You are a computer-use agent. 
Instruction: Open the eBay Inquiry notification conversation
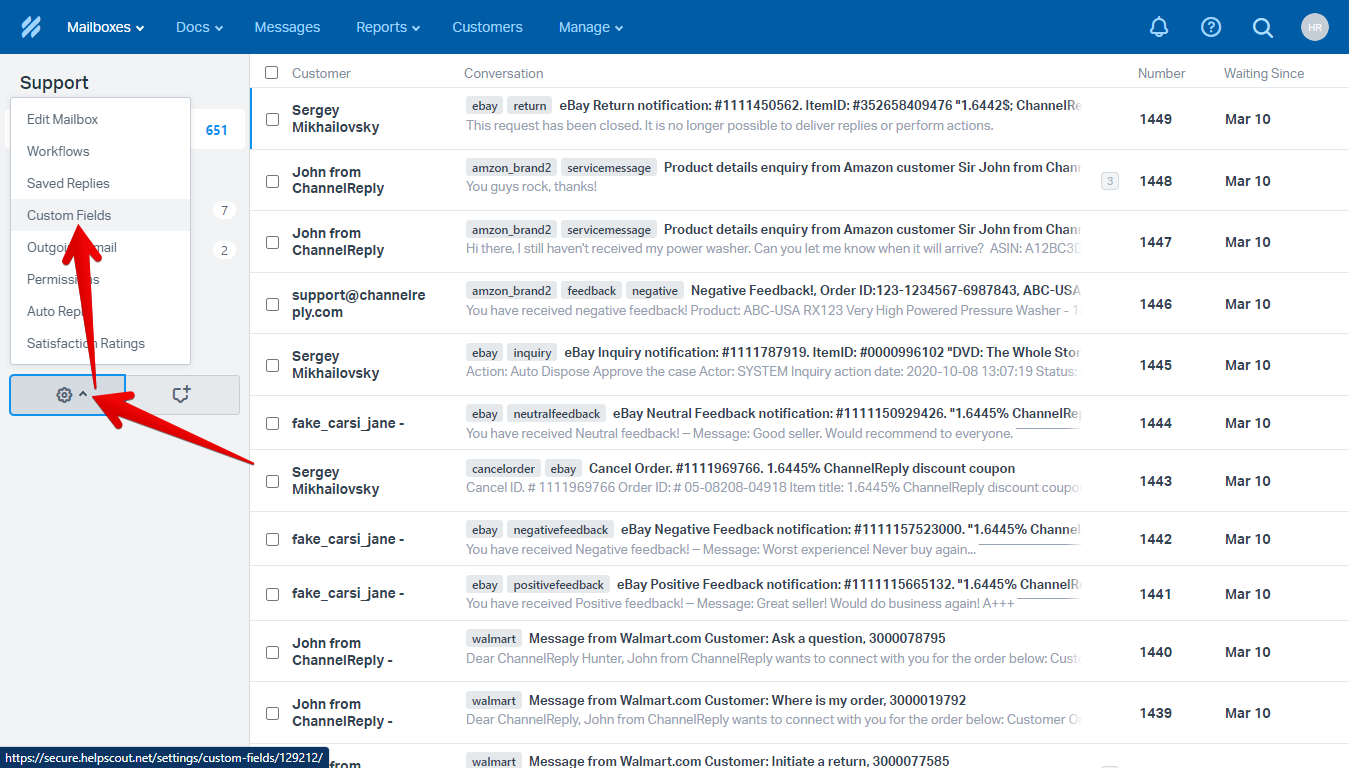pos(822,353)
